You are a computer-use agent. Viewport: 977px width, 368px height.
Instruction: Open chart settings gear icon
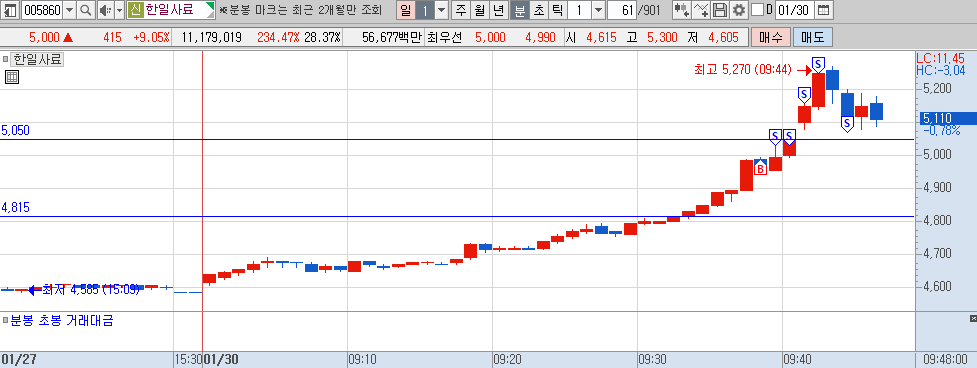pyautogui.click(x=739, y=10)
